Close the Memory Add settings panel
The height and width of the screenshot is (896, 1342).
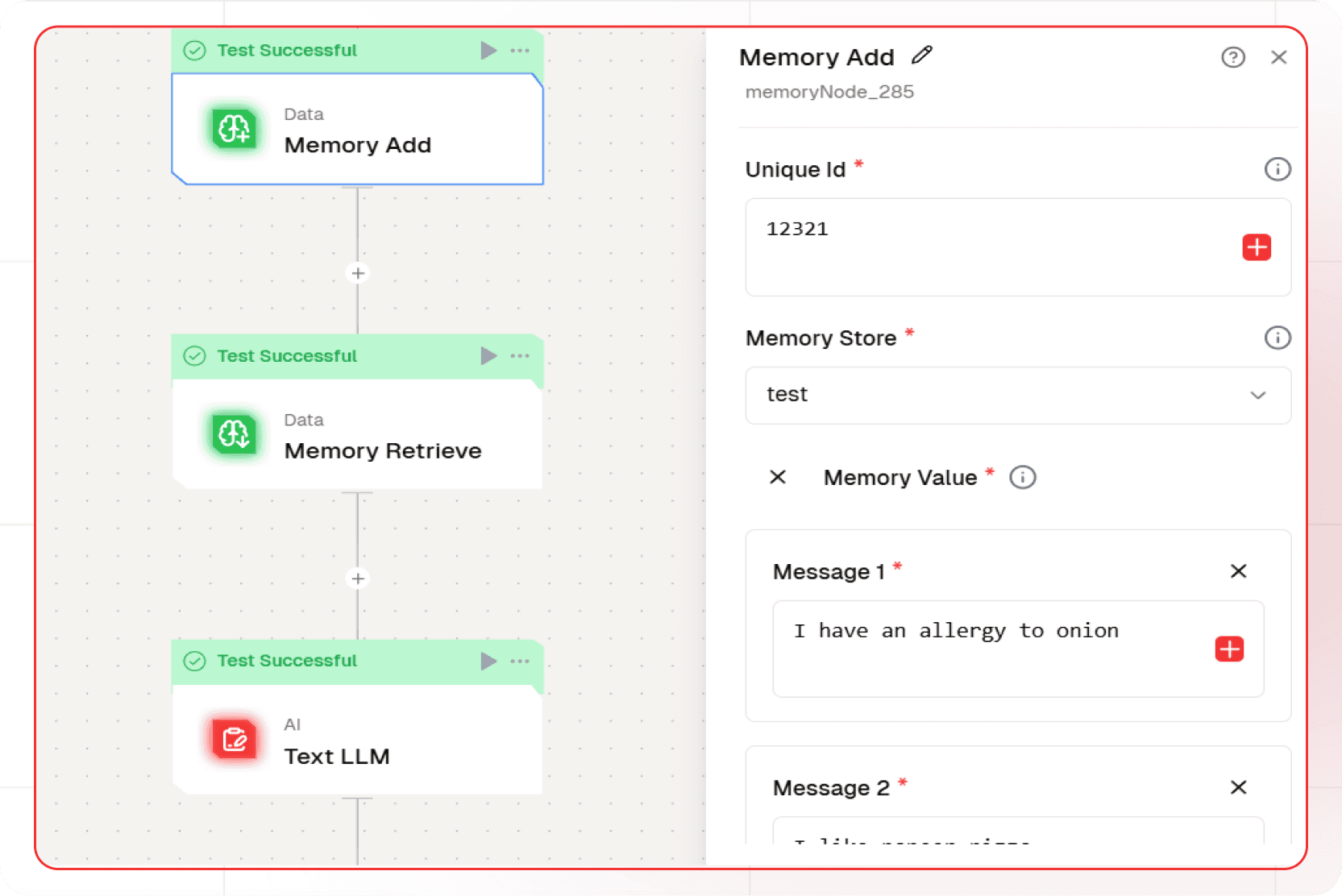pyautogui.click(x=1278, y=57)
